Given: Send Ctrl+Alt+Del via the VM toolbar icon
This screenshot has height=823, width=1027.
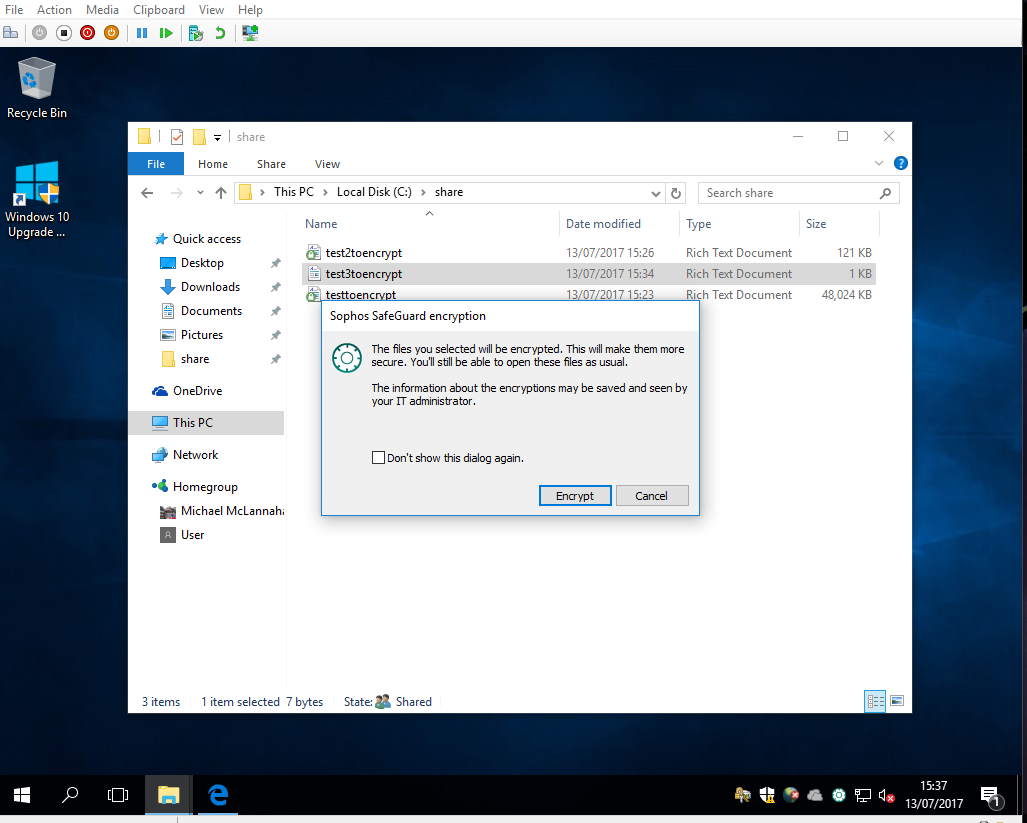Looking at the screenshot, I should point(10,33).
